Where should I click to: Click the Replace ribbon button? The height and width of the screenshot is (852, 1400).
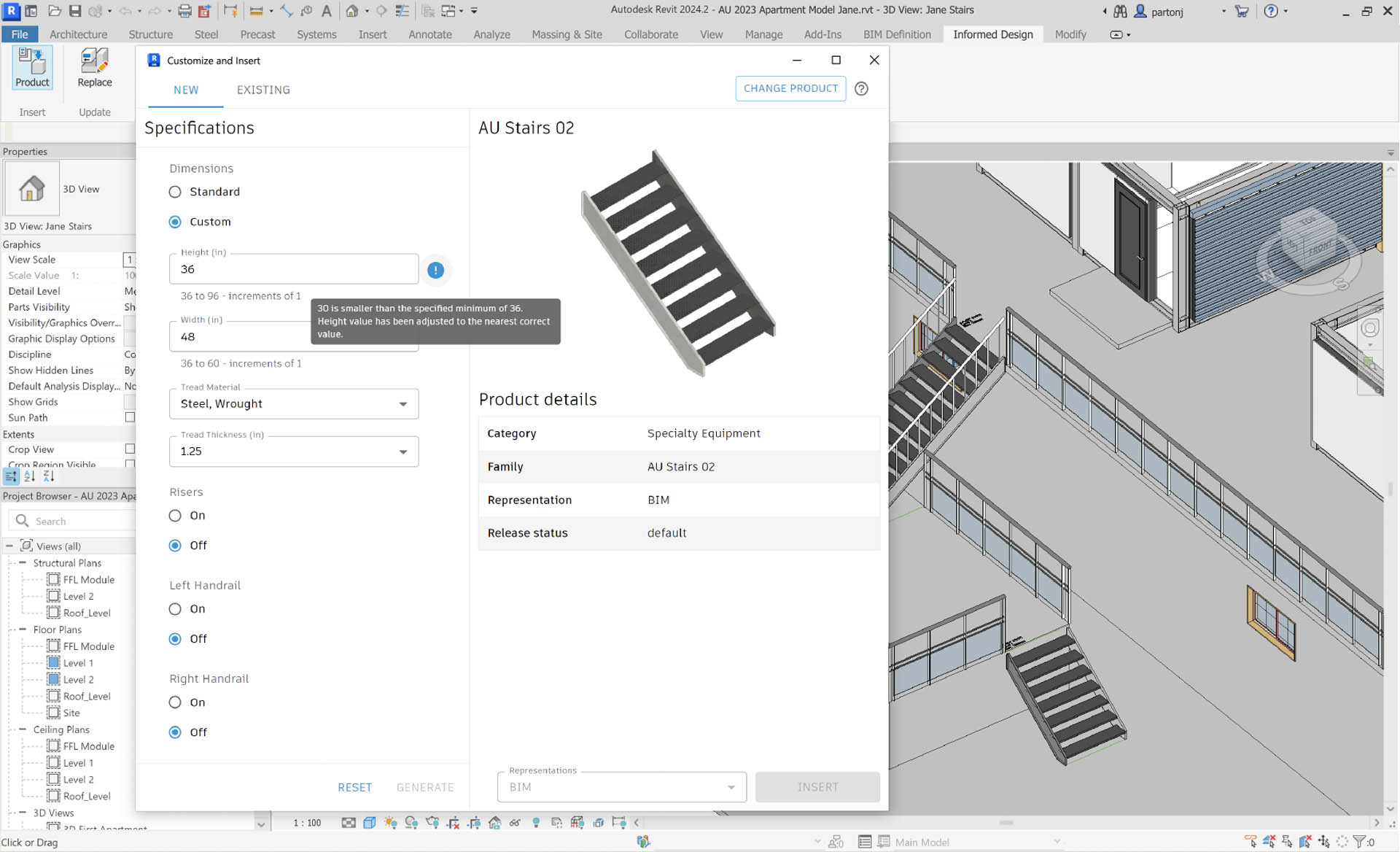tap(95, 68)
